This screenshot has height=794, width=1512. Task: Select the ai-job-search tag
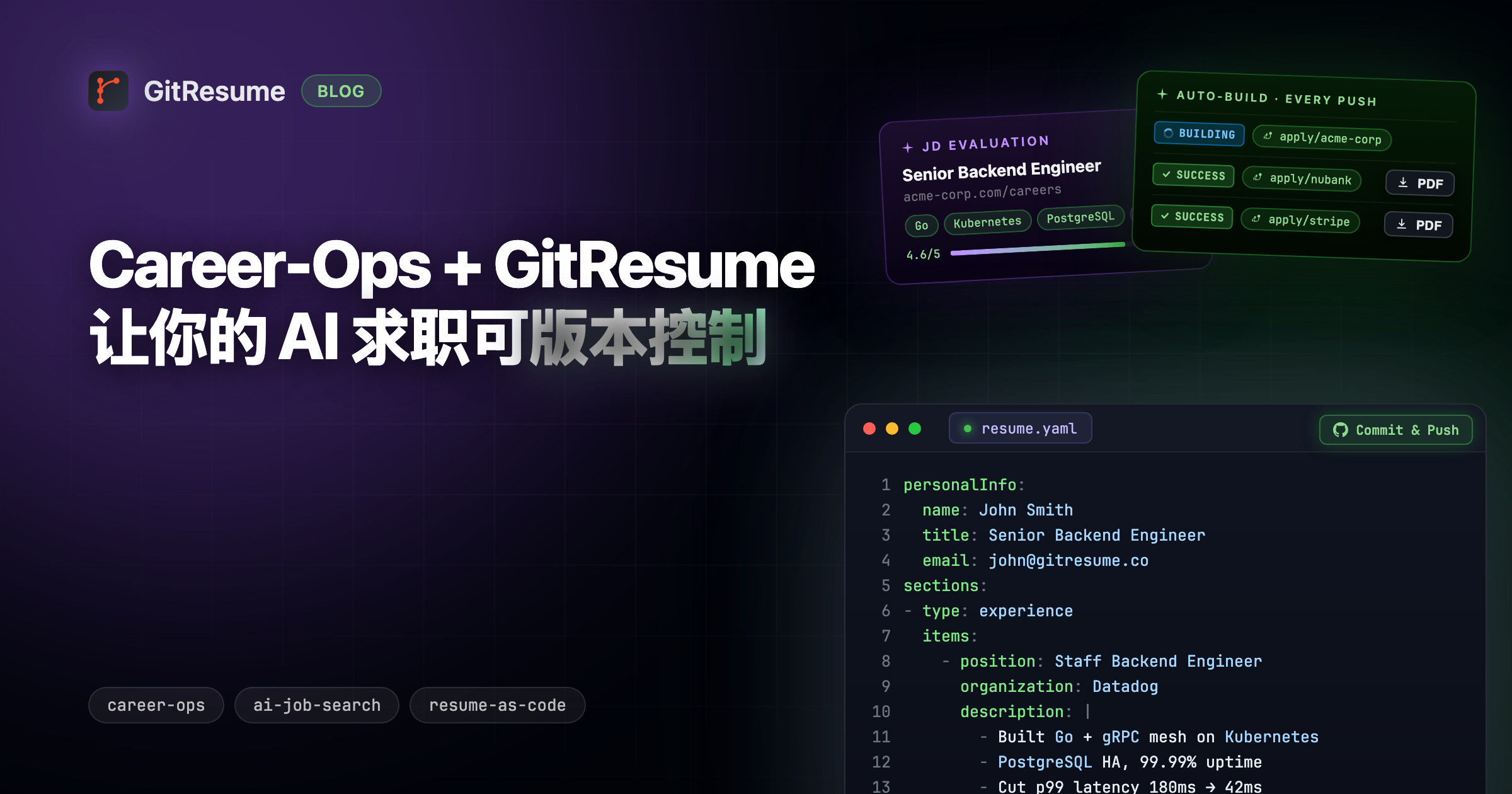tap(317, 705)
